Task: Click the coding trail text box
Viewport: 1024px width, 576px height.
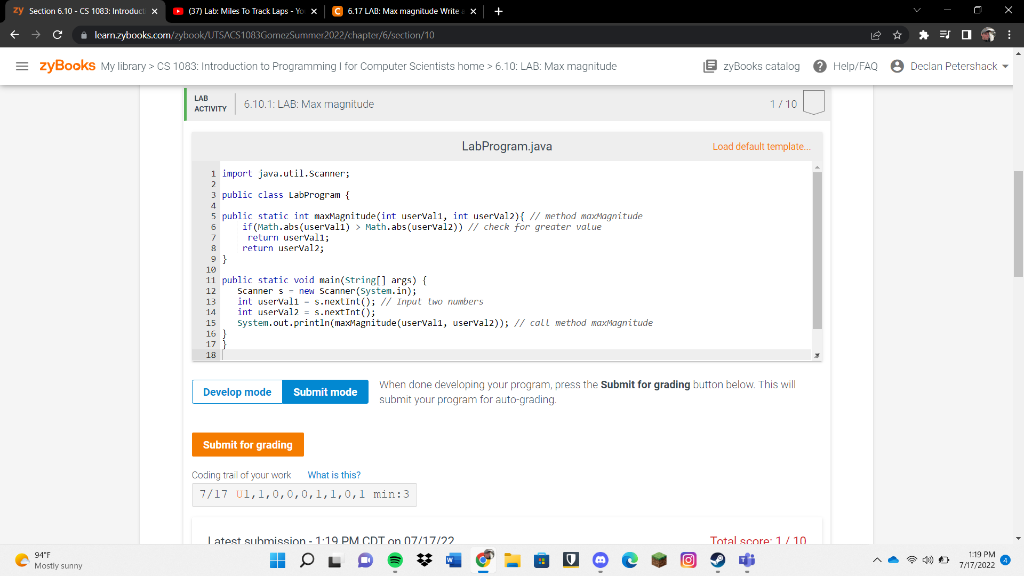Action: 304,494
